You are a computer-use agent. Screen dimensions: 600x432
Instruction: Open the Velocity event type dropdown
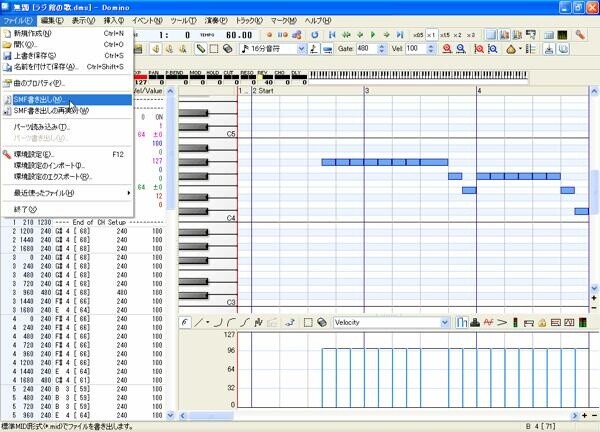[445, 323]
